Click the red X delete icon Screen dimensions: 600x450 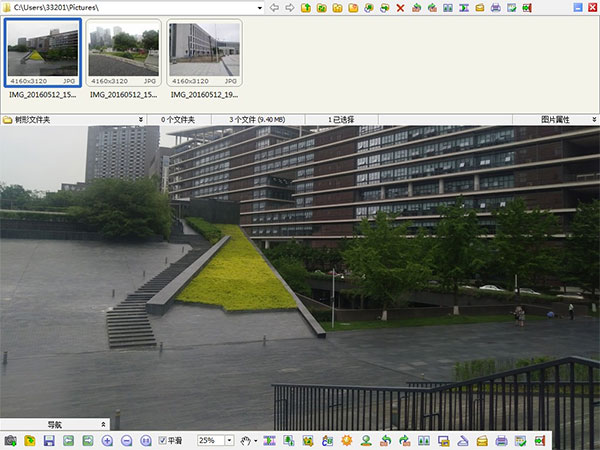pos(400,7)
